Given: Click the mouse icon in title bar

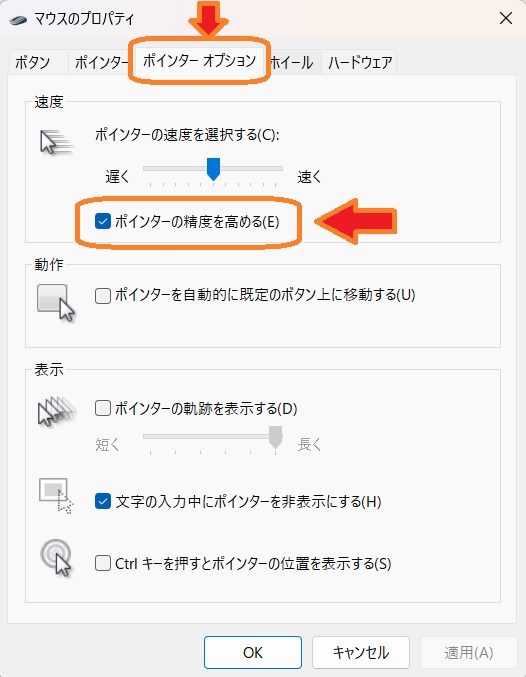Looking at the screenshot, I should coord(18,20).
